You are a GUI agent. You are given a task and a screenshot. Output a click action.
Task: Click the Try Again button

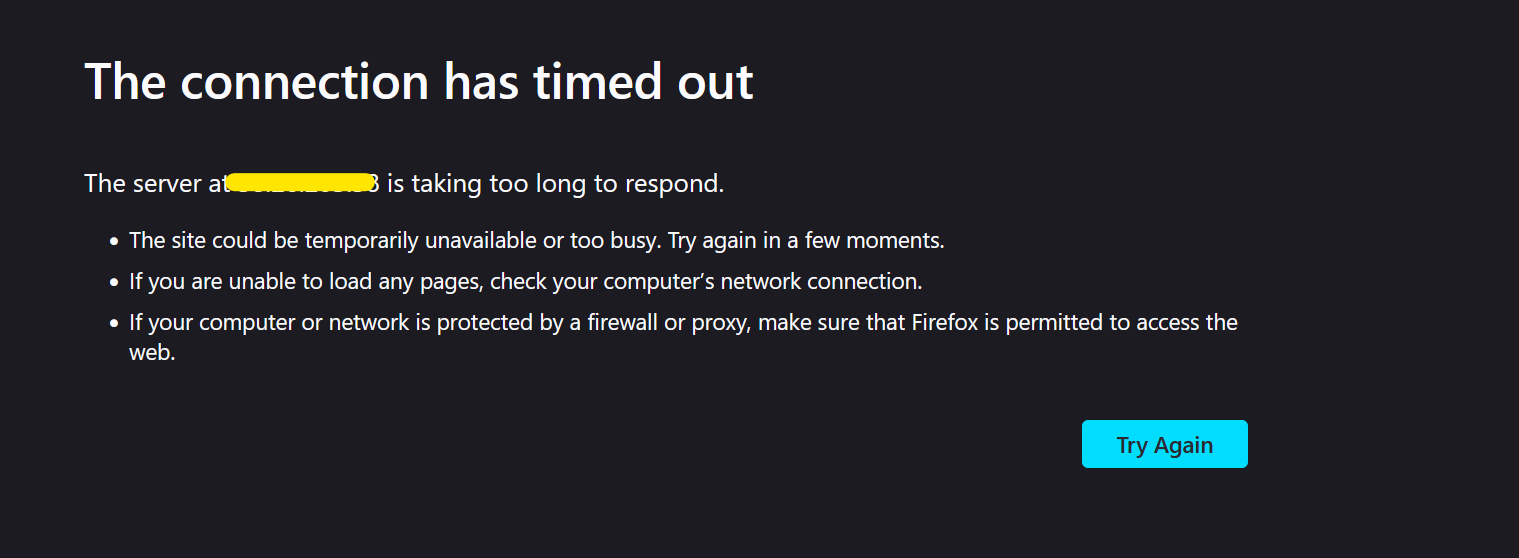point(1164,444)
